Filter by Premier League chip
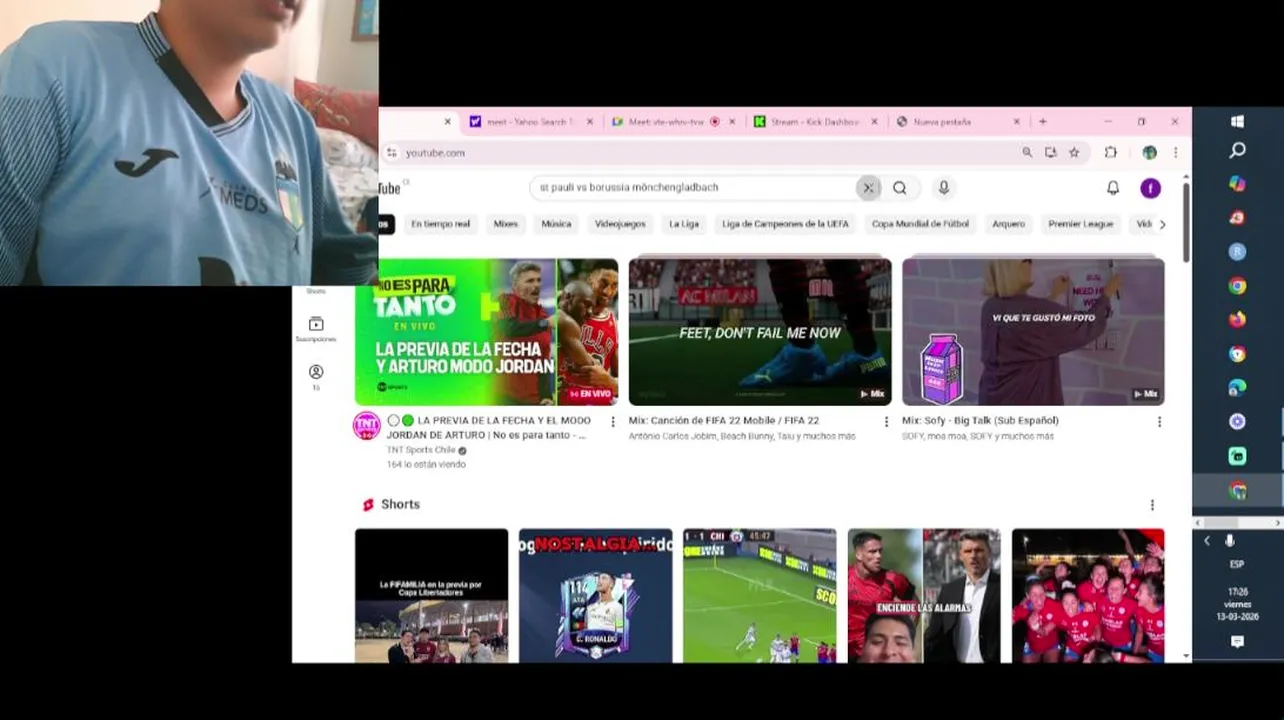 tap(1080, 224)
